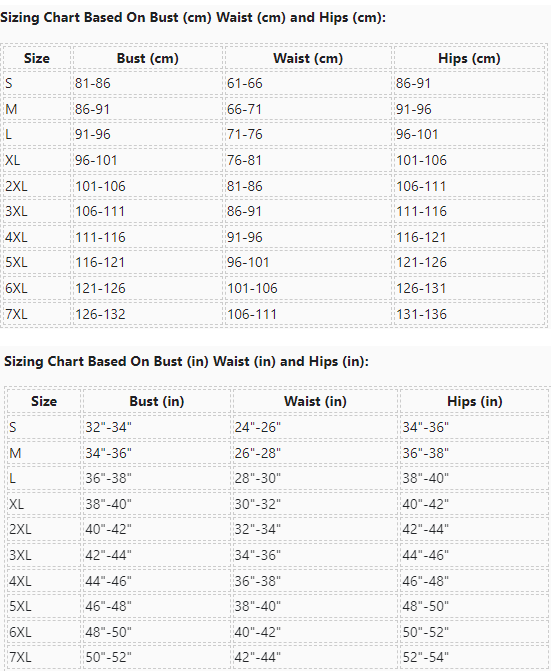
Task: Click the Bust (cm) column header
Action: pos(148,58)
